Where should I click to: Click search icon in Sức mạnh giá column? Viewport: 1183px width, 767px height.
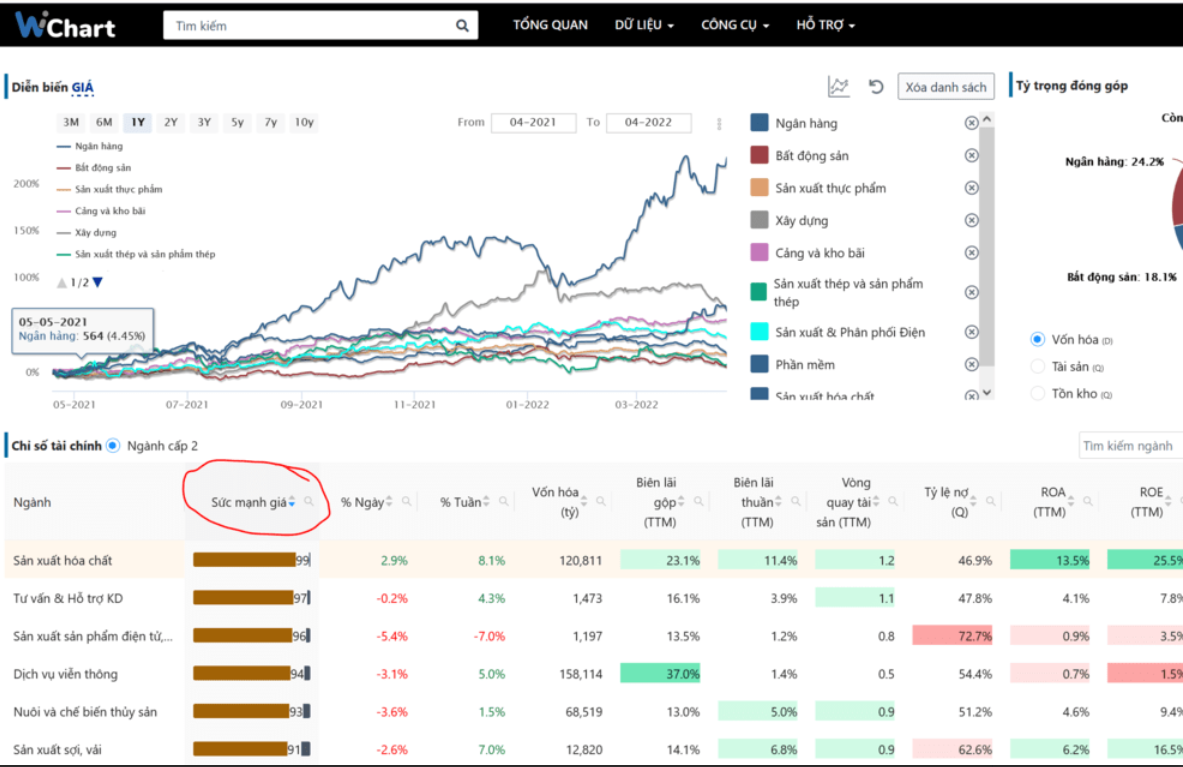(x=309, y=502)
